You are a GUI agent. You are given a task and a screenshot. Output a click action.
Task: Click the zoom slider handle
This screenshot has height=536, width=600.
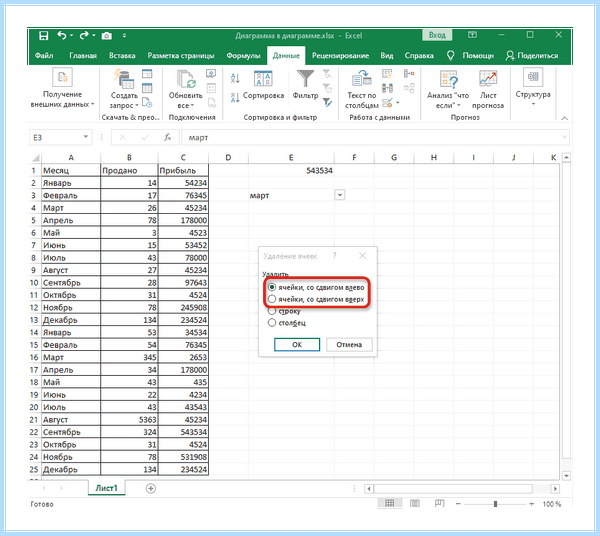[495, 504]
